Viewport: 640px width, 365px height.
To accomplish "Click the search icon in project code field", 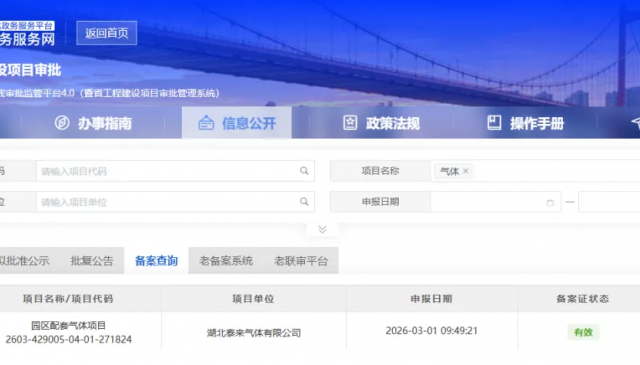I will click(304, 171).
